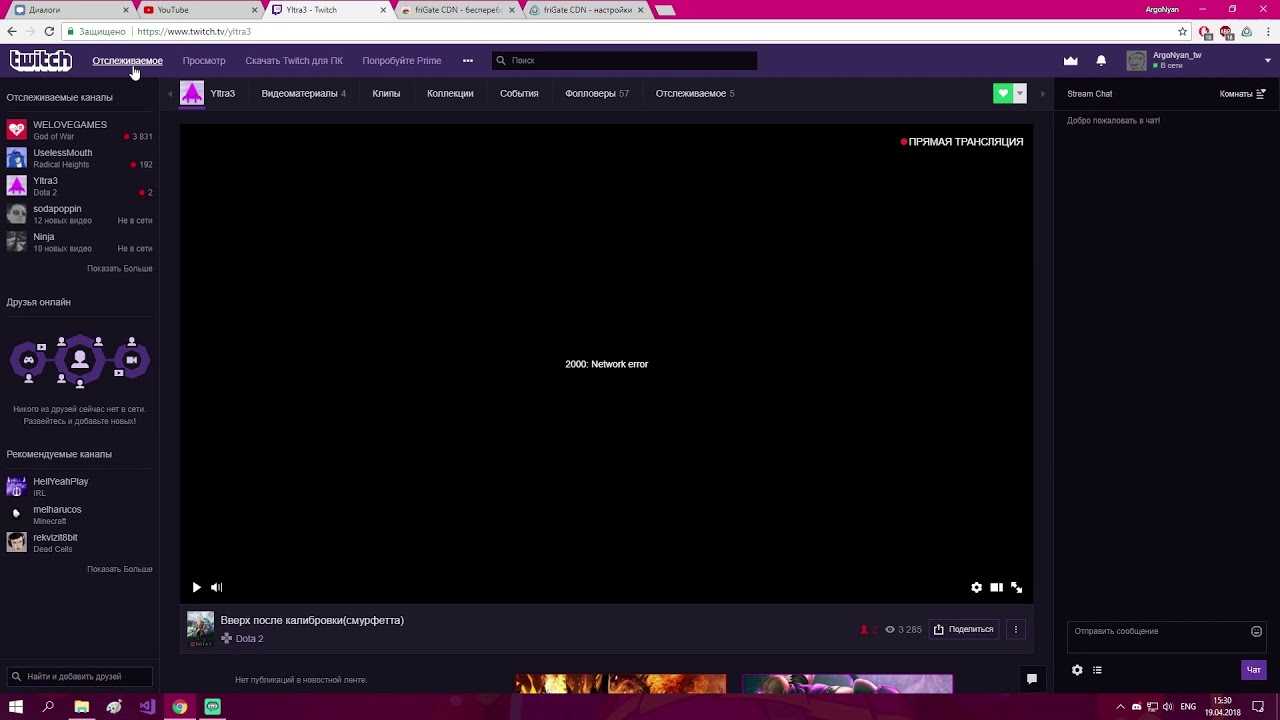
Task: Open the stream options three-dot menu
Action: pos(1016,630)
